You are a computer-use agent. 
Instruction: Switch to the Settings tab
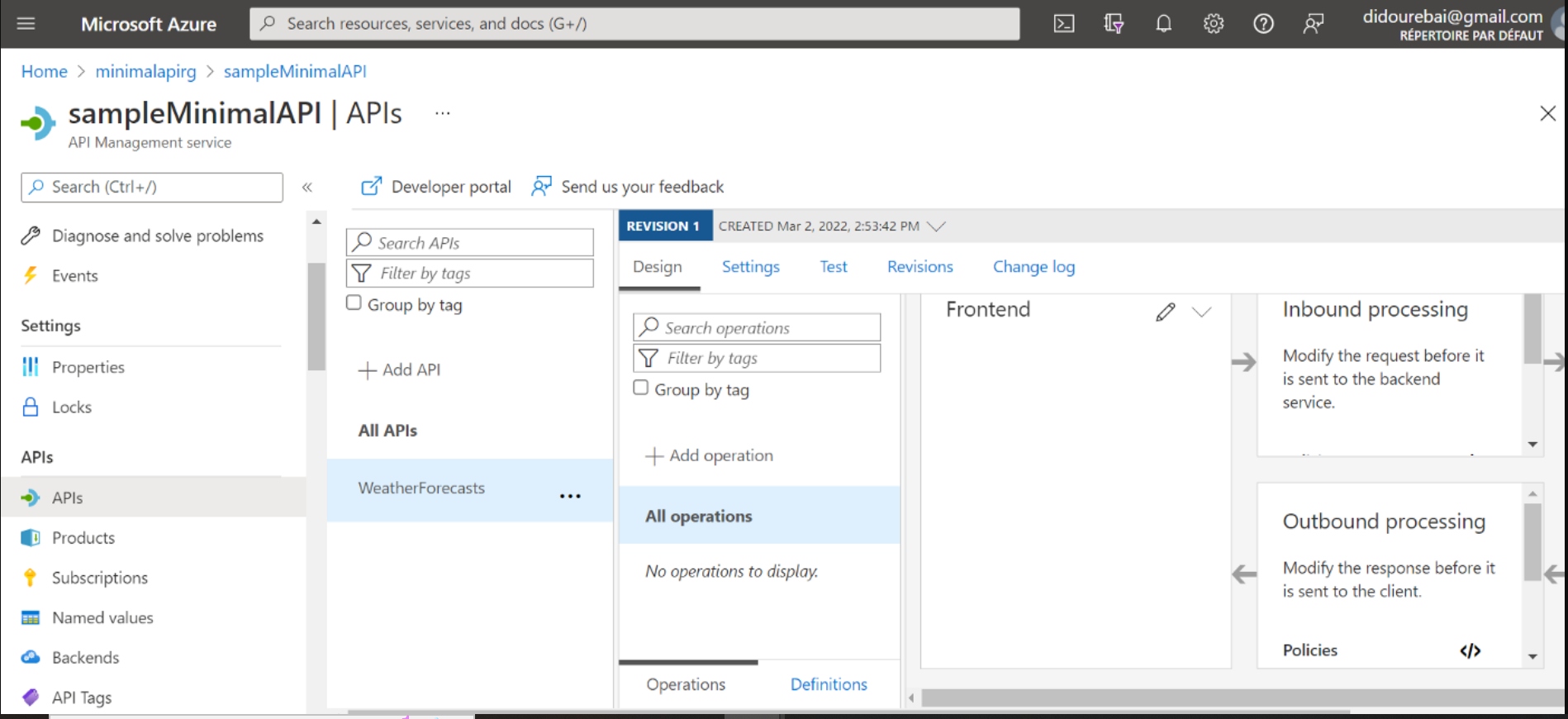(x=750, y=267)
